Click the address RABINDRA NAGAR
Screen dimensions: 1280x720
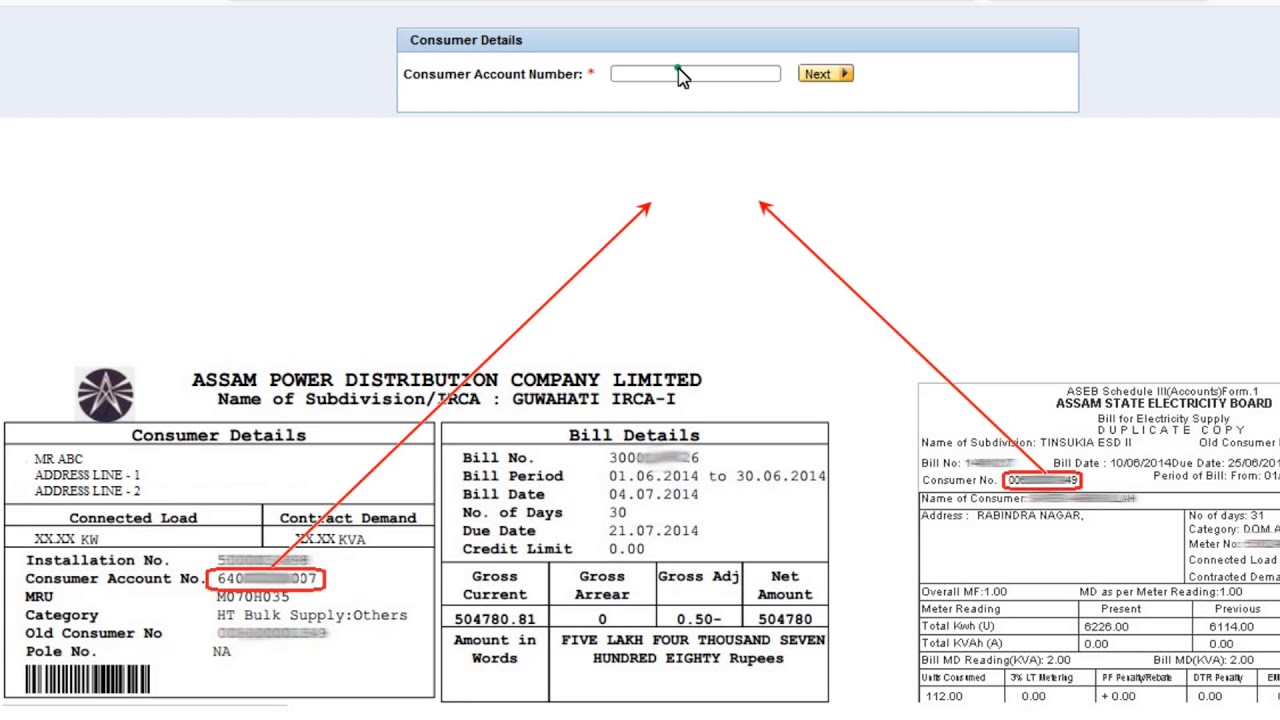(x=1029, y=516)
